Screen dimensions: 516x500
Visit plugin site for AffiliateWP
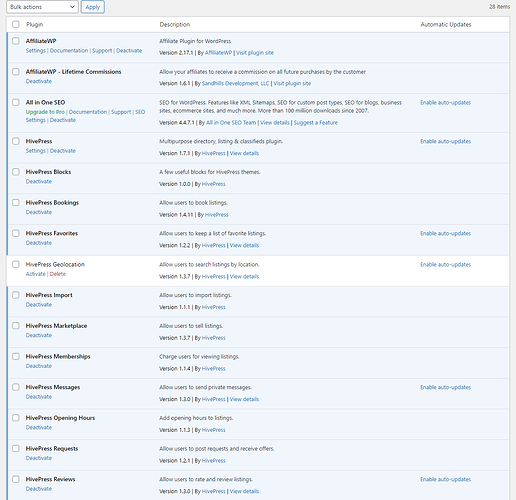click(x=255, y=53)
